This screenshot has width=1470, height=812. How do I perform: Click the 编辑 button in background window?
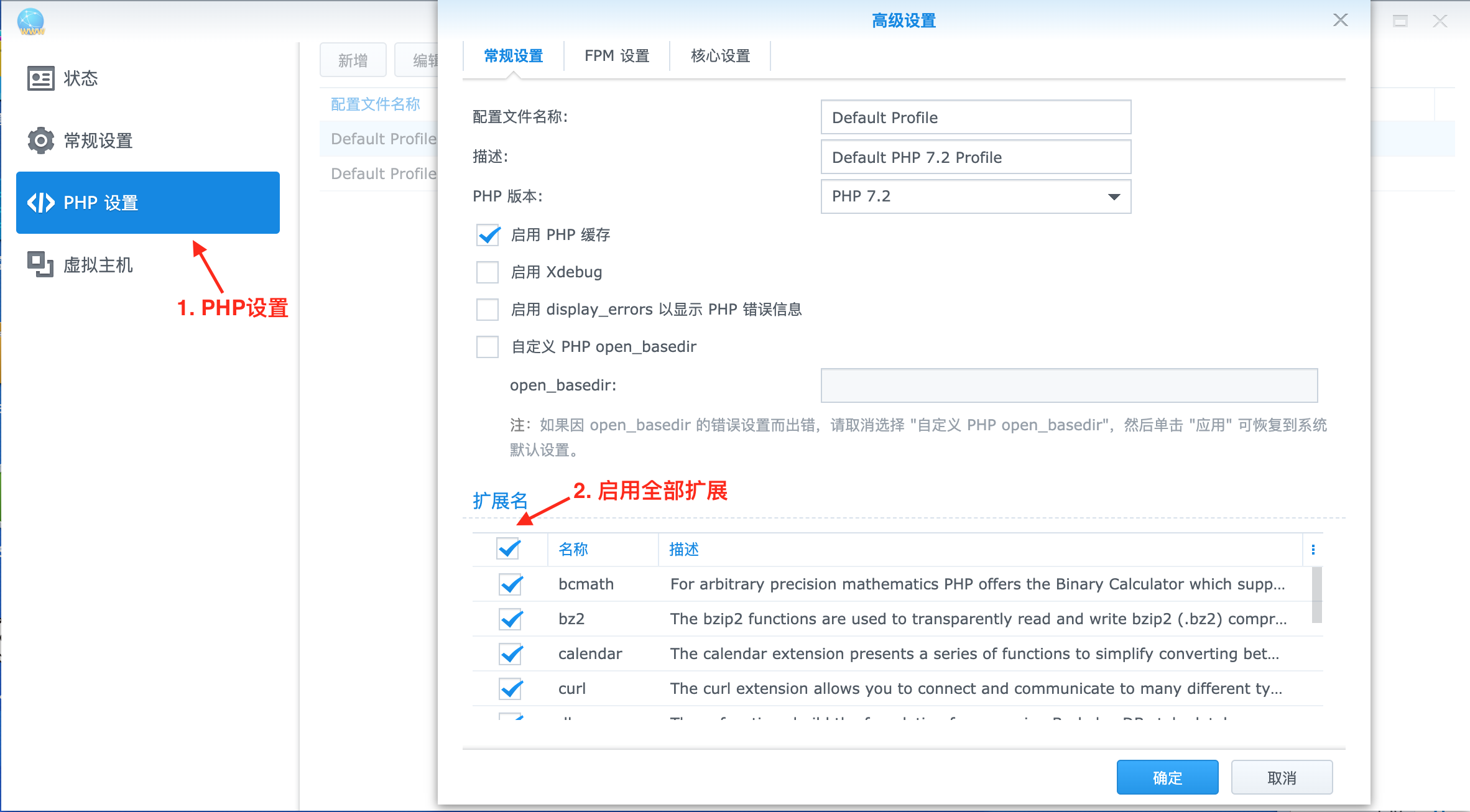417,60
